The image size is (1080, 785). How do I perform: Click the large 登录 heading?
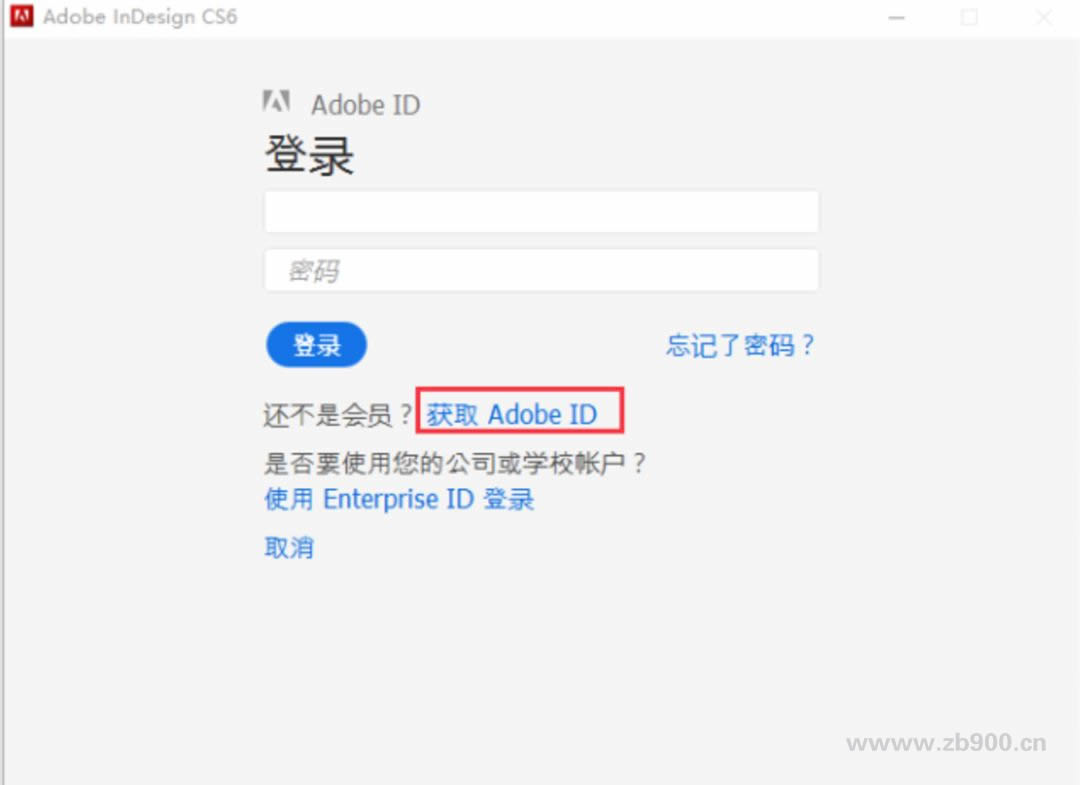[310, 155]
